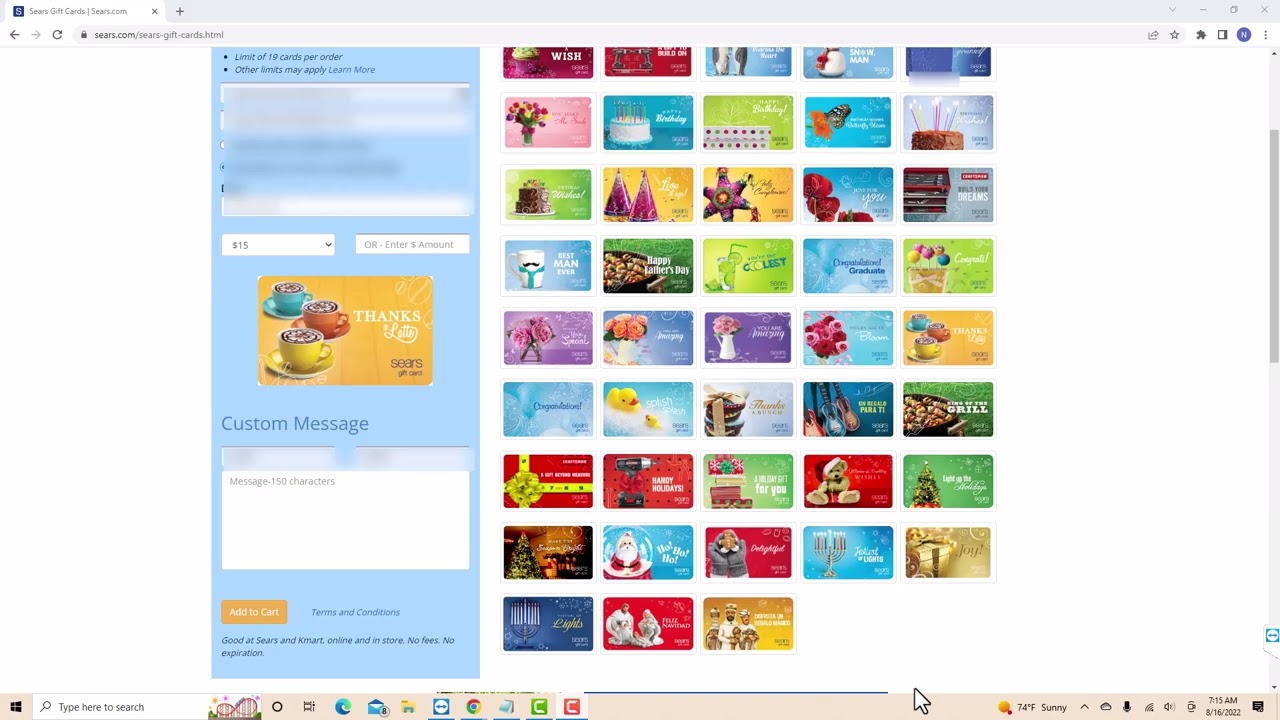Viewport: 1280px width, 720px height.
Task: Open TeamViewer from the taskbar
Action: 441,707
